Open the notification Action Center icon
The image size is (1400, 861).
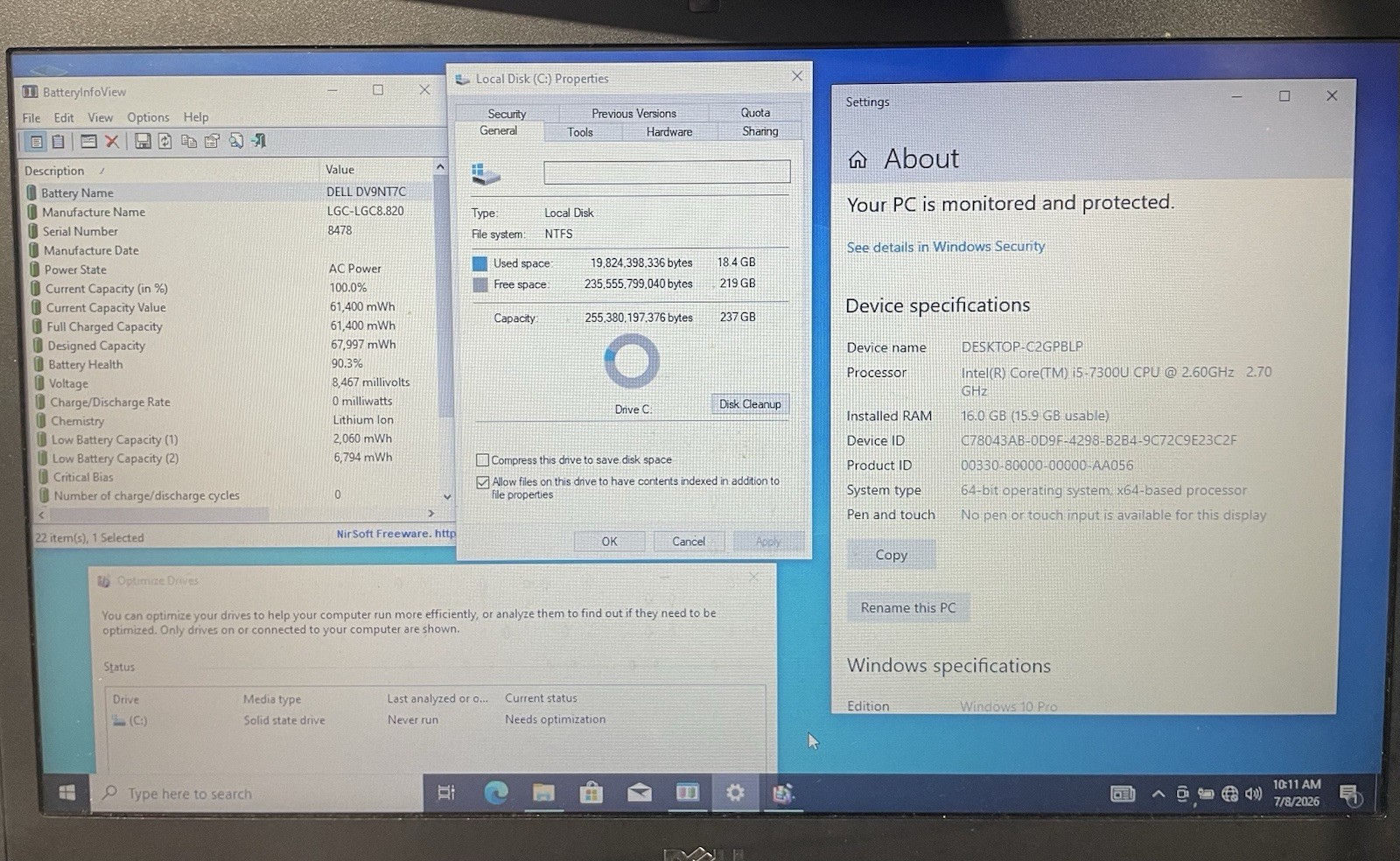1350,794
